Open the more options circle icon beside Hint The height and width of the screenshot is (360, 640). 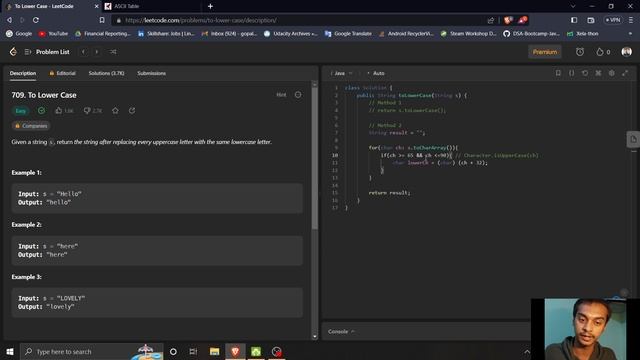coord(298,95)
